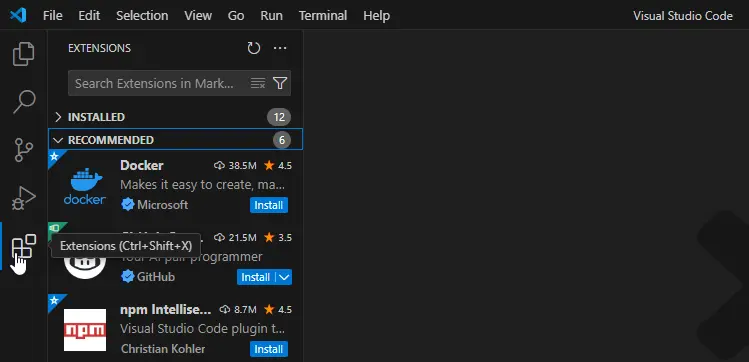The height and width of the screenshot is (362, 749).
Task: Open the Edit menu
Action: [89, 16]
